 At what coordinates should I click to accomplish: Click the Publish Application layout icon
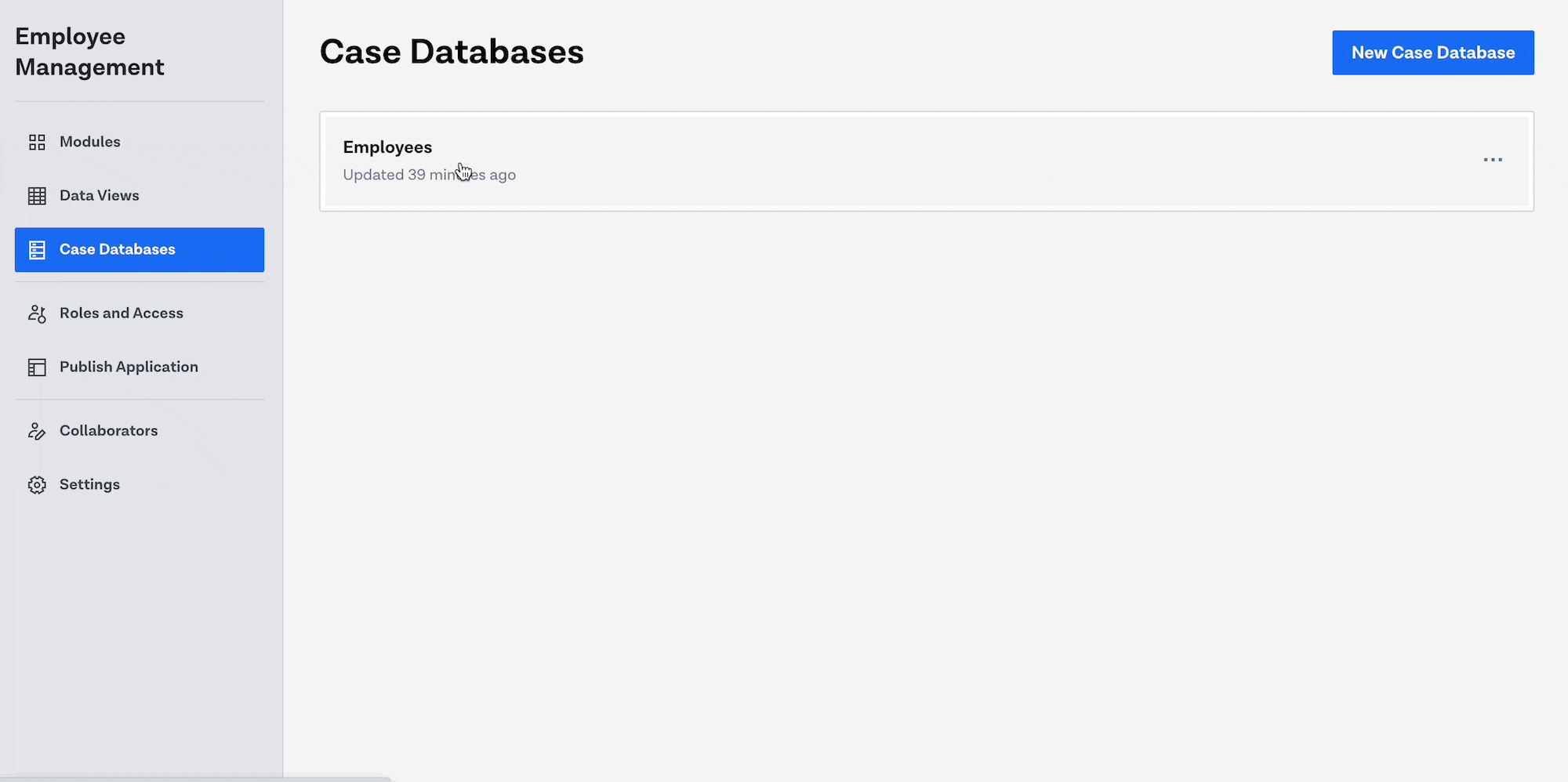coord(37,367)
